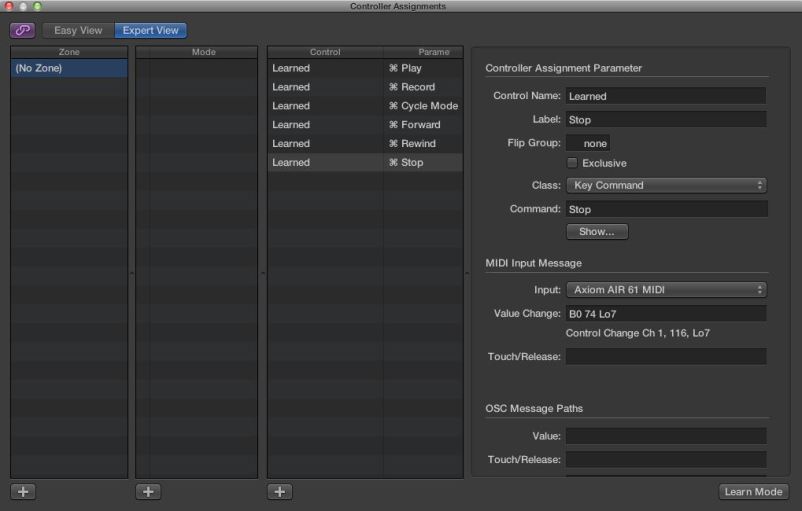Select the Learned Rewind assignment row
The height and width of the screenshot is (511, 802).
pyautogui.click(x=365, y=144)
